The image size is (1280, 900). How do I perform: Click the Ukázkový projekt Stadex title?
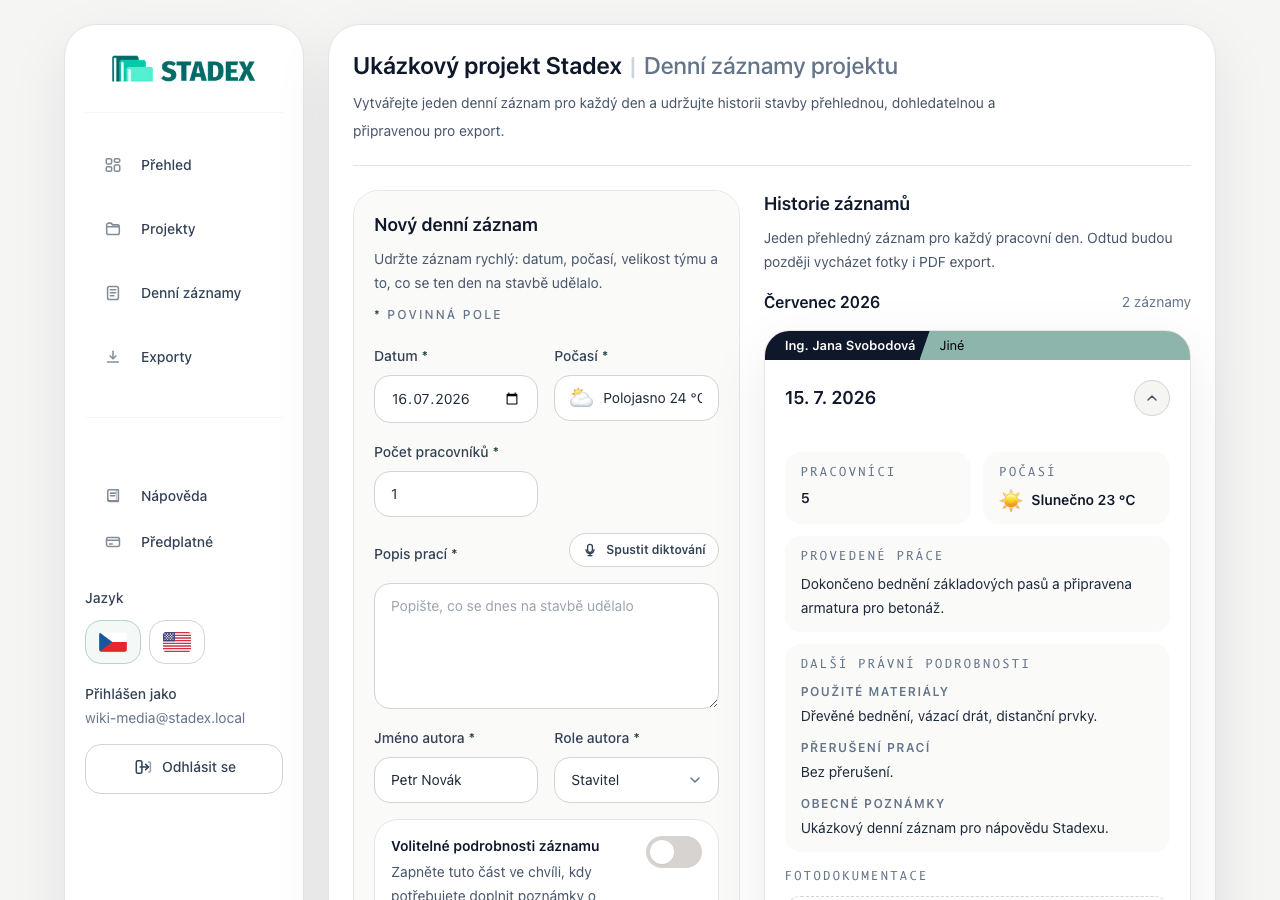point(487,66)
